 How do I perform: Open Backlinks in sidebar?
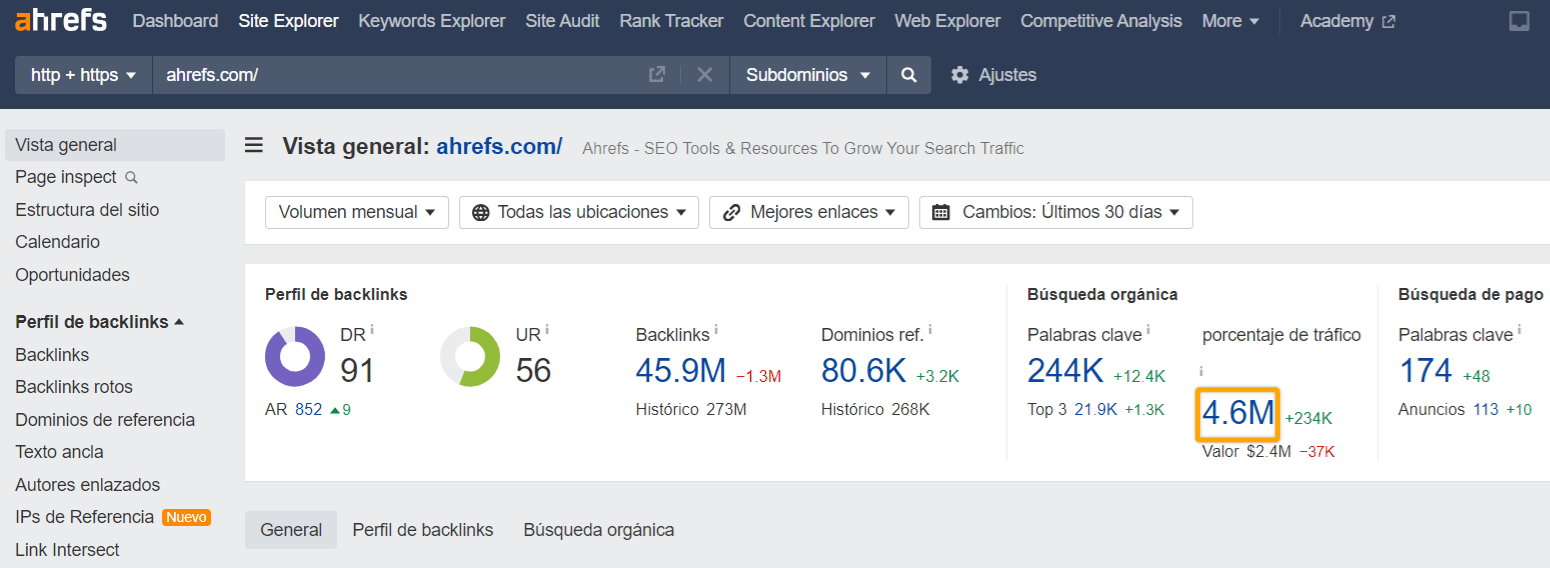pyautogui.click(x=52, y=355)
